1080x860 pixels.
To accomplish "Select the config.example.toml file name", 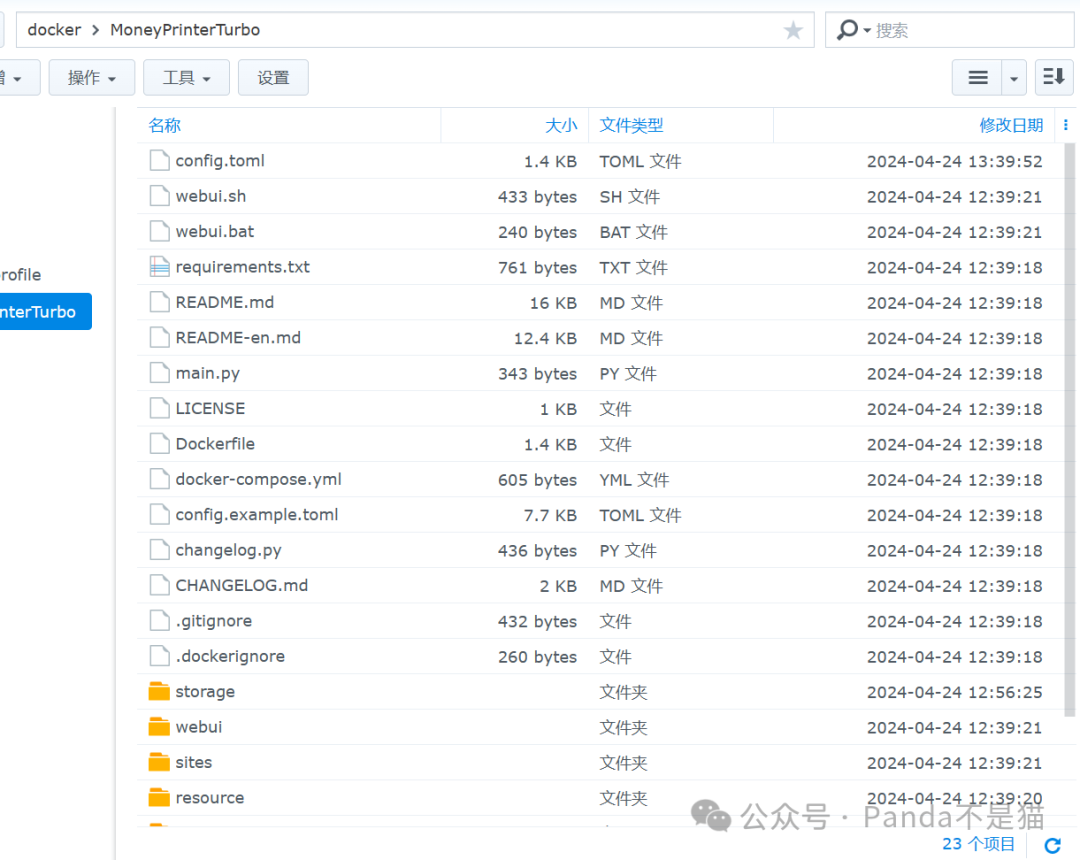I will pos(257,514).
